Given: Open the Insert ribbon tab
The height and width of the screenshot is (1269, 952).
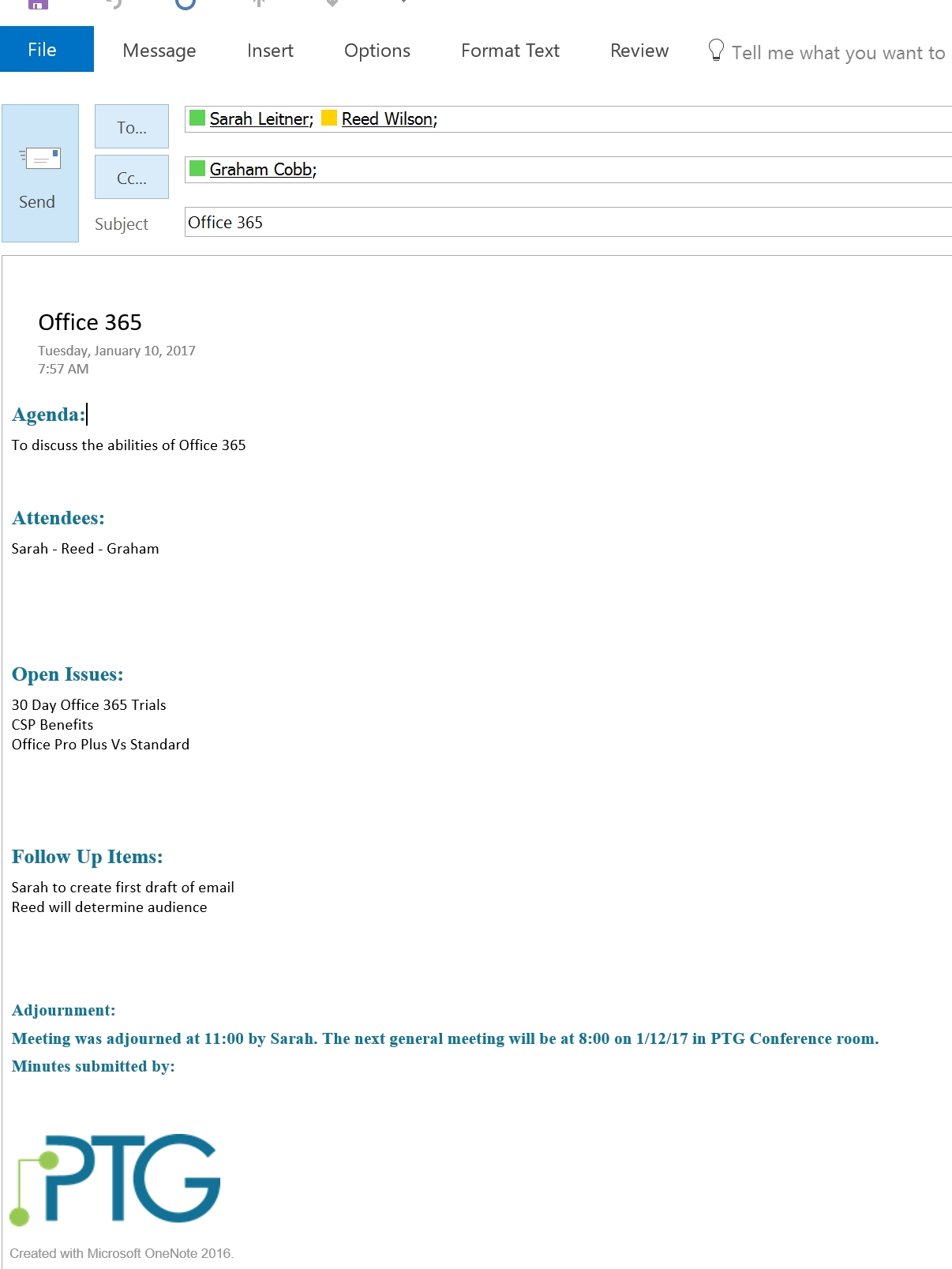Looking at the screenshot, I should click(x=270, y=51).
